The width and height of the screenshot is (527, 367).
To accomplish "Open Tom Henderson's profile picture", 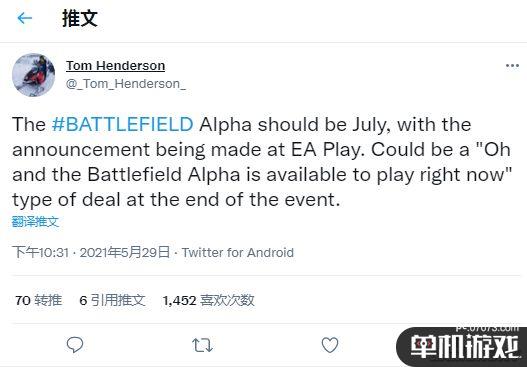I will coord(34,75).
